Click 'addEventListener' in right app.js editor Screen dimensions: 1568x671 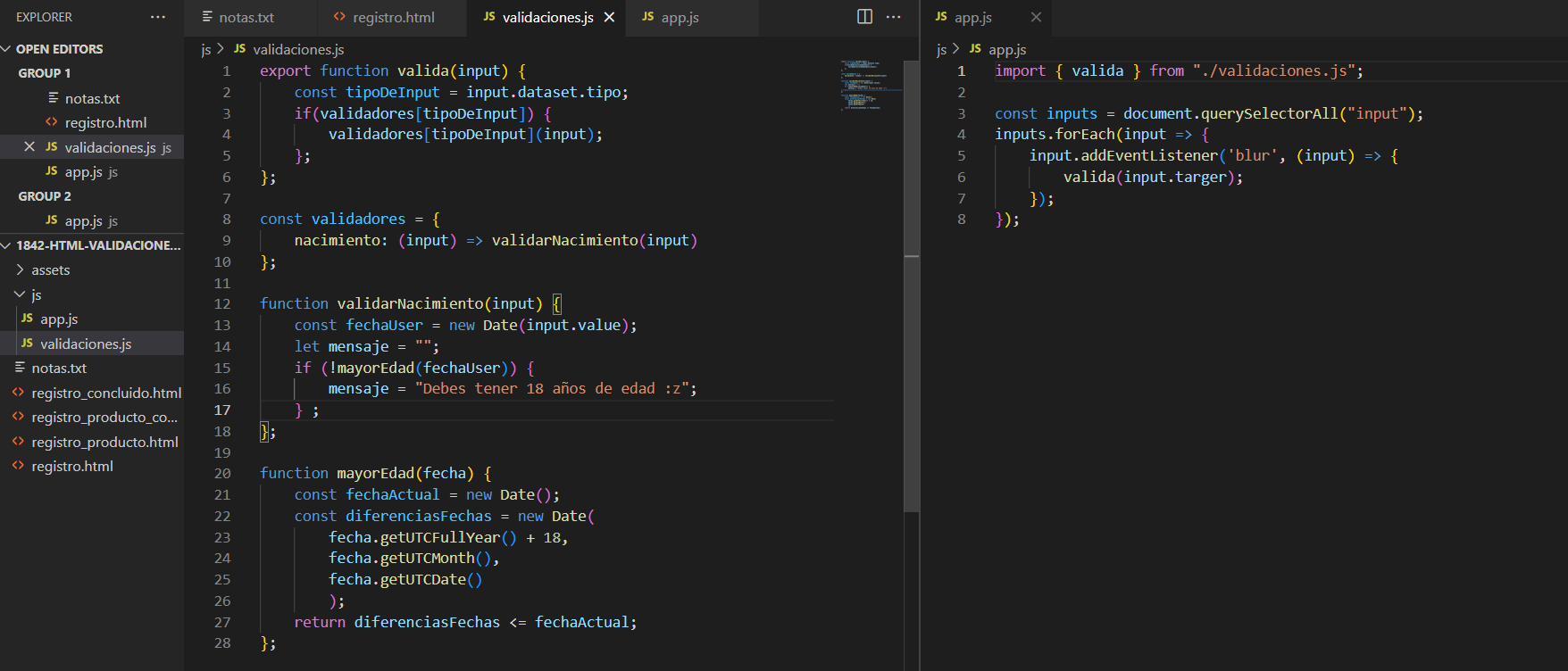[x=1149, y=155]
